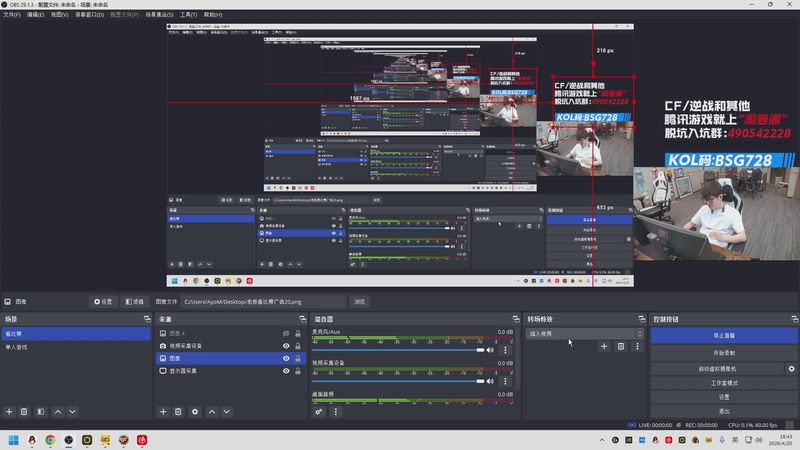
Task: Adjust 视频采集设备 mixer volume slider
Action: click(x=398, y=381)
